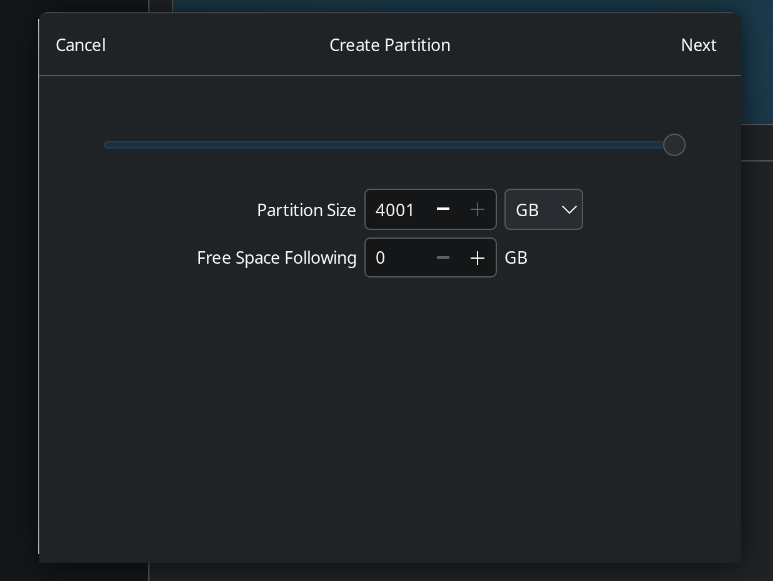The image size is (773, 581).
Task: Click the middle of the size slider track
Action: (x=389, y=145)
